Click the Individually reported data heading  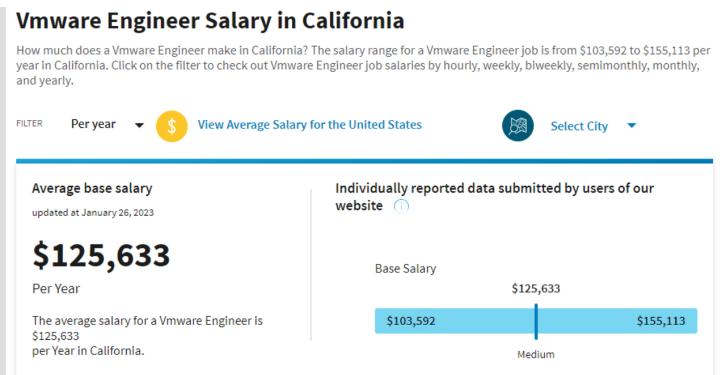tap(495, 197)
